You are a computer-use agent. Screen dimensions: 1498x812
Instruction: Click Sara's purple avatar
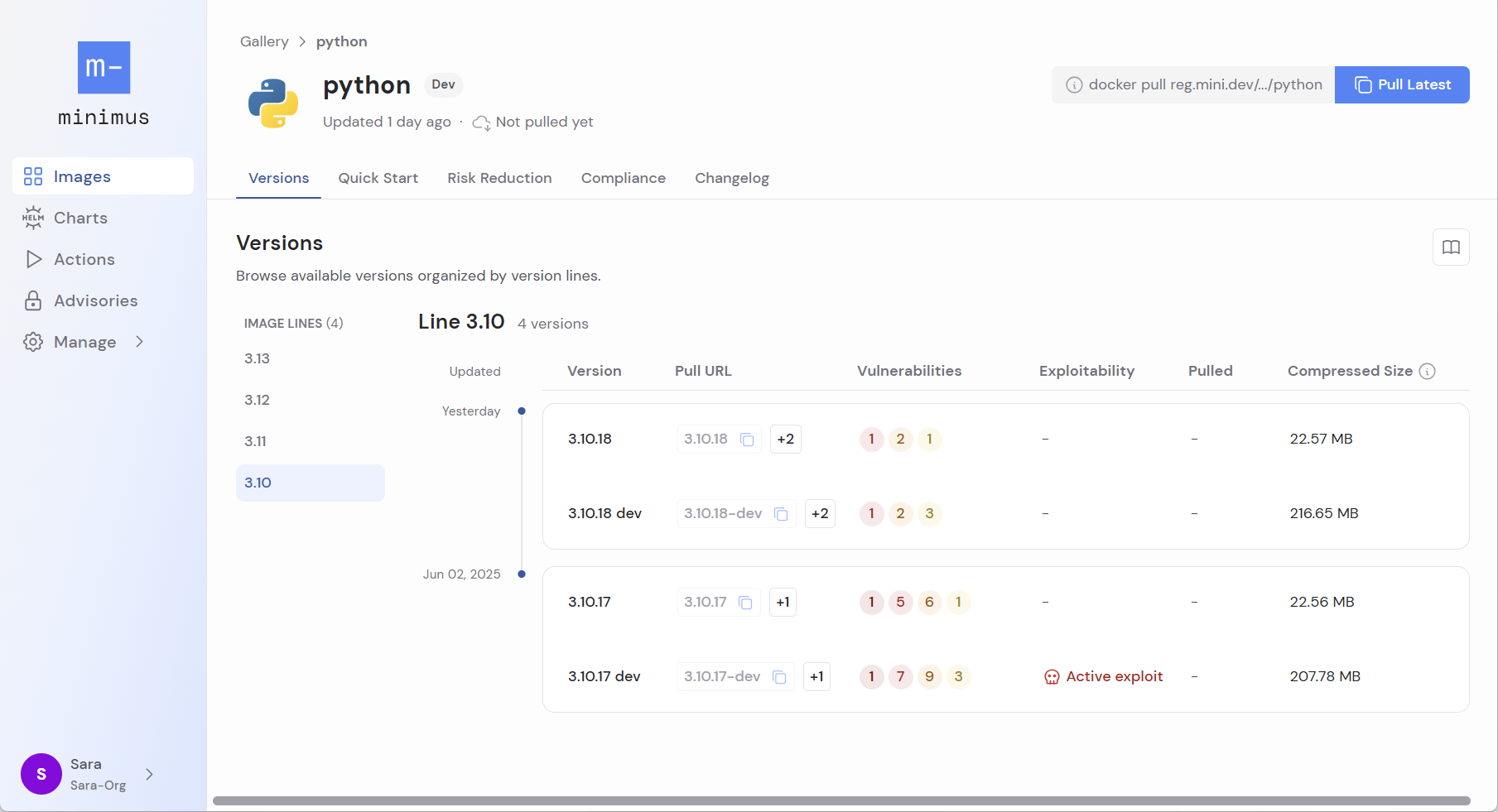pyautogui.click(x=41, y=774)
